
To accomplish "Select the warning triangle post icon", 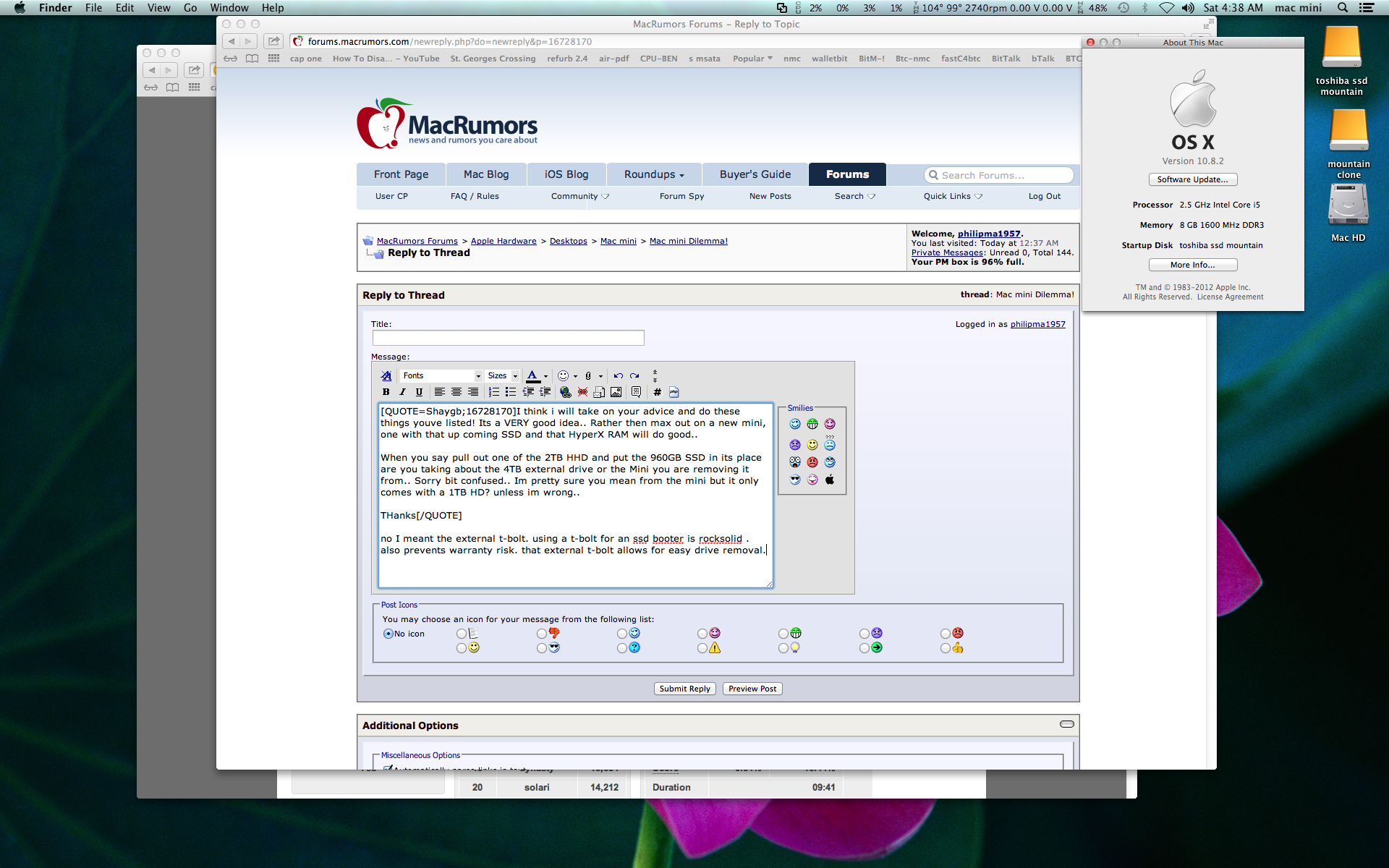I will tap(702, 649).
